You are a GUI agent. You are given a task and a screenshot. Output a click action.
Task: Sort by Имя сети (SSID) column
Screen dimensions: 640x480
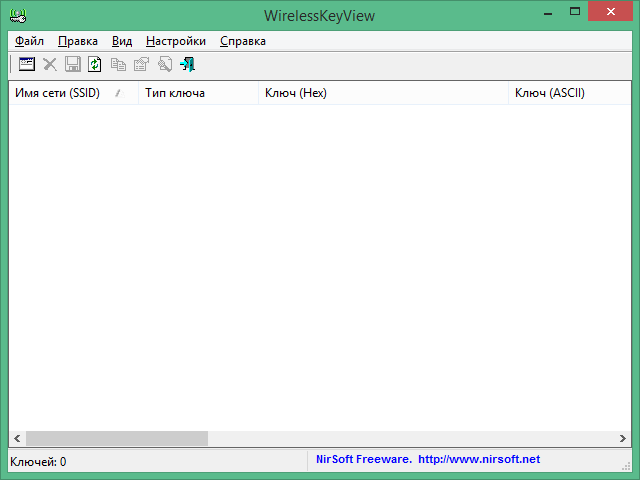click(73, 93)
